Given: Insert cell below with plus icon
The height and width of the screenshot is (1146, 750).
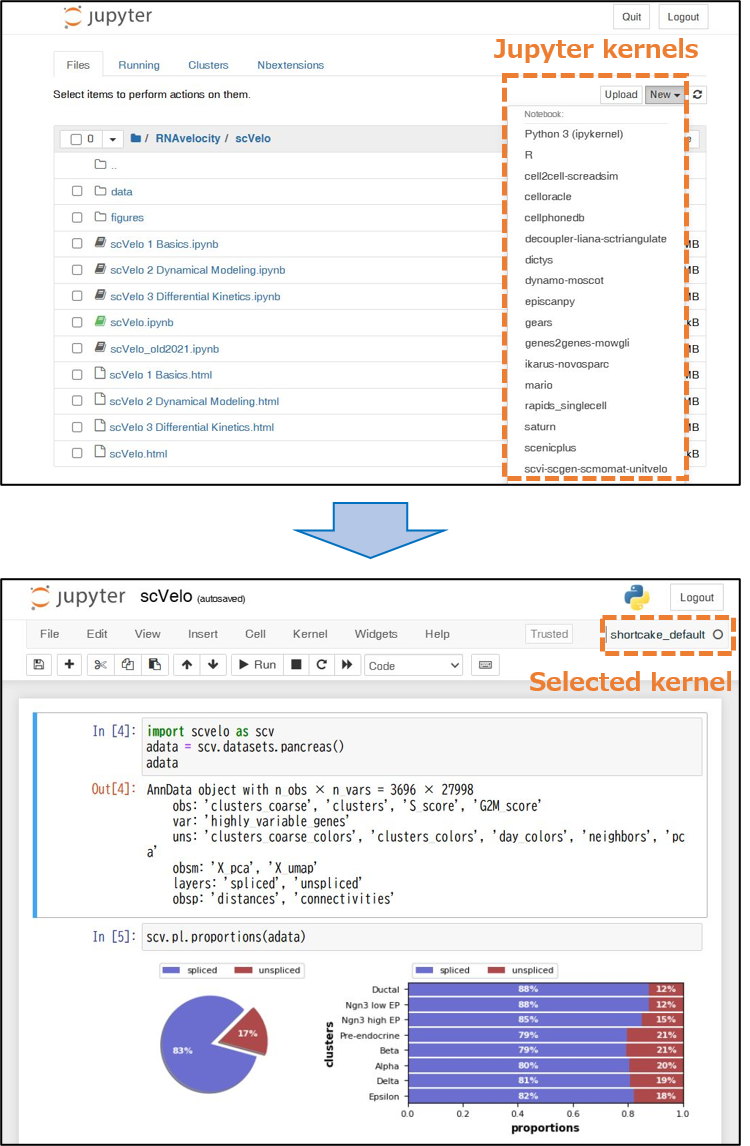Looking at the screenshot, I should (x=69, y=664).
